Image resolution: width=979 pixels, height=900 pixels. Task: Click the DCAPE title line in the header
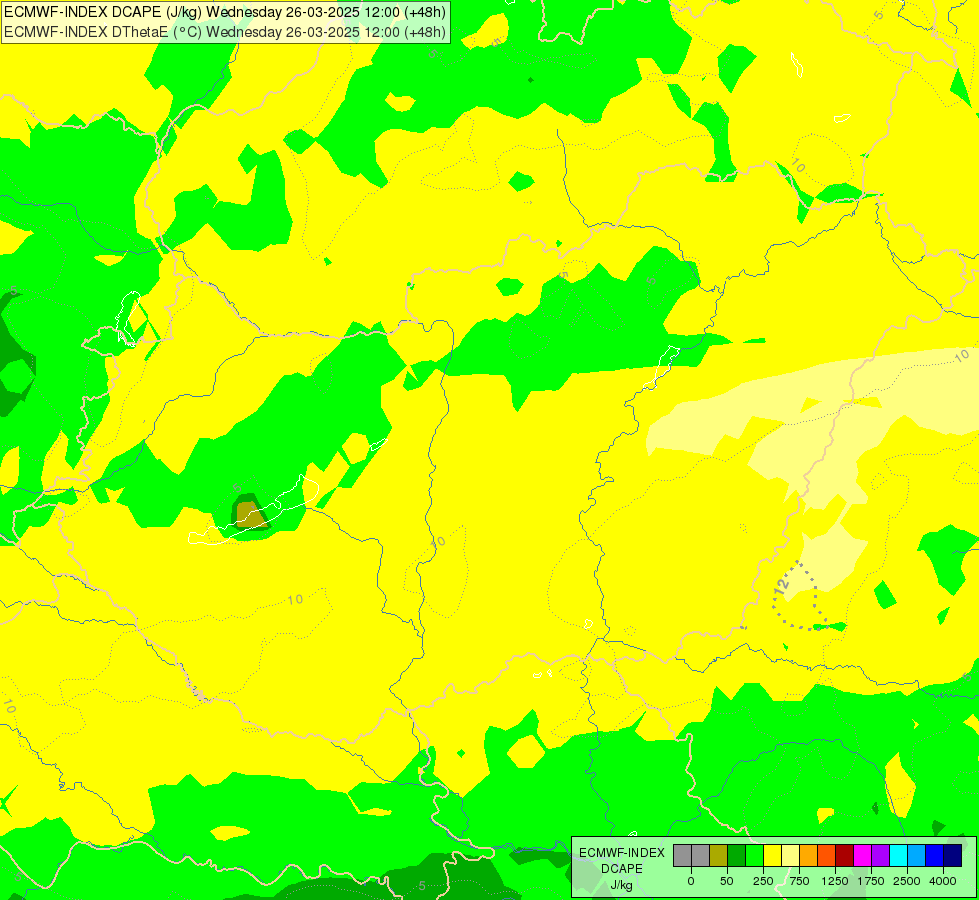225,12
